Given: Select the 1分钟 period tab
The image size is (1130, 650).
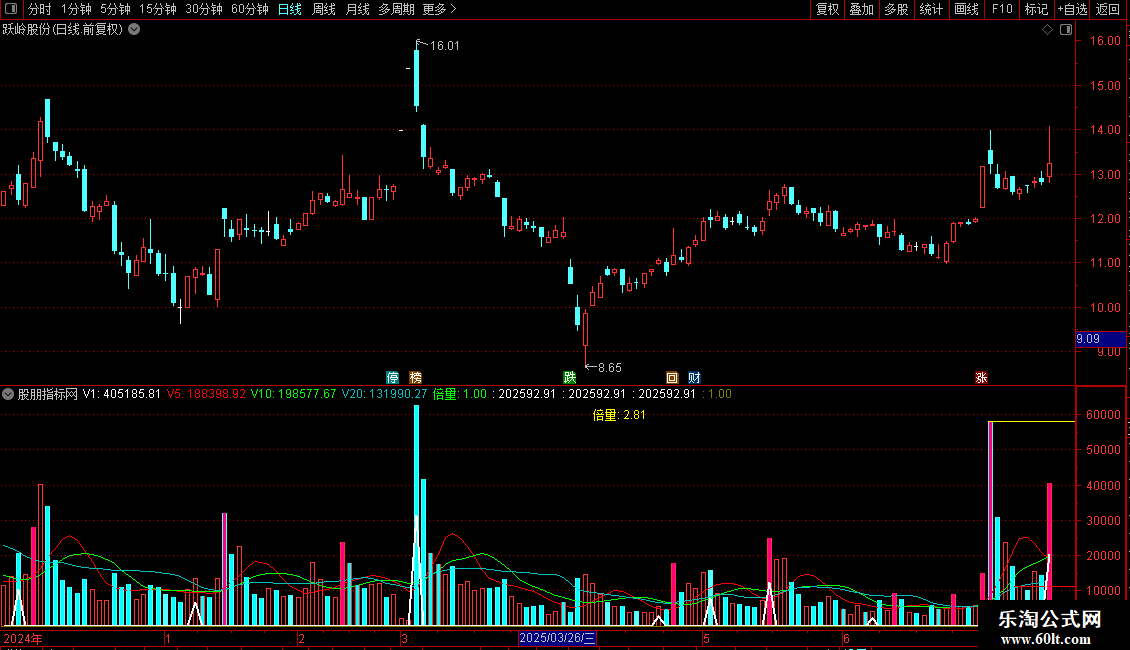Looking at the screenshot, I should point(76,9).
